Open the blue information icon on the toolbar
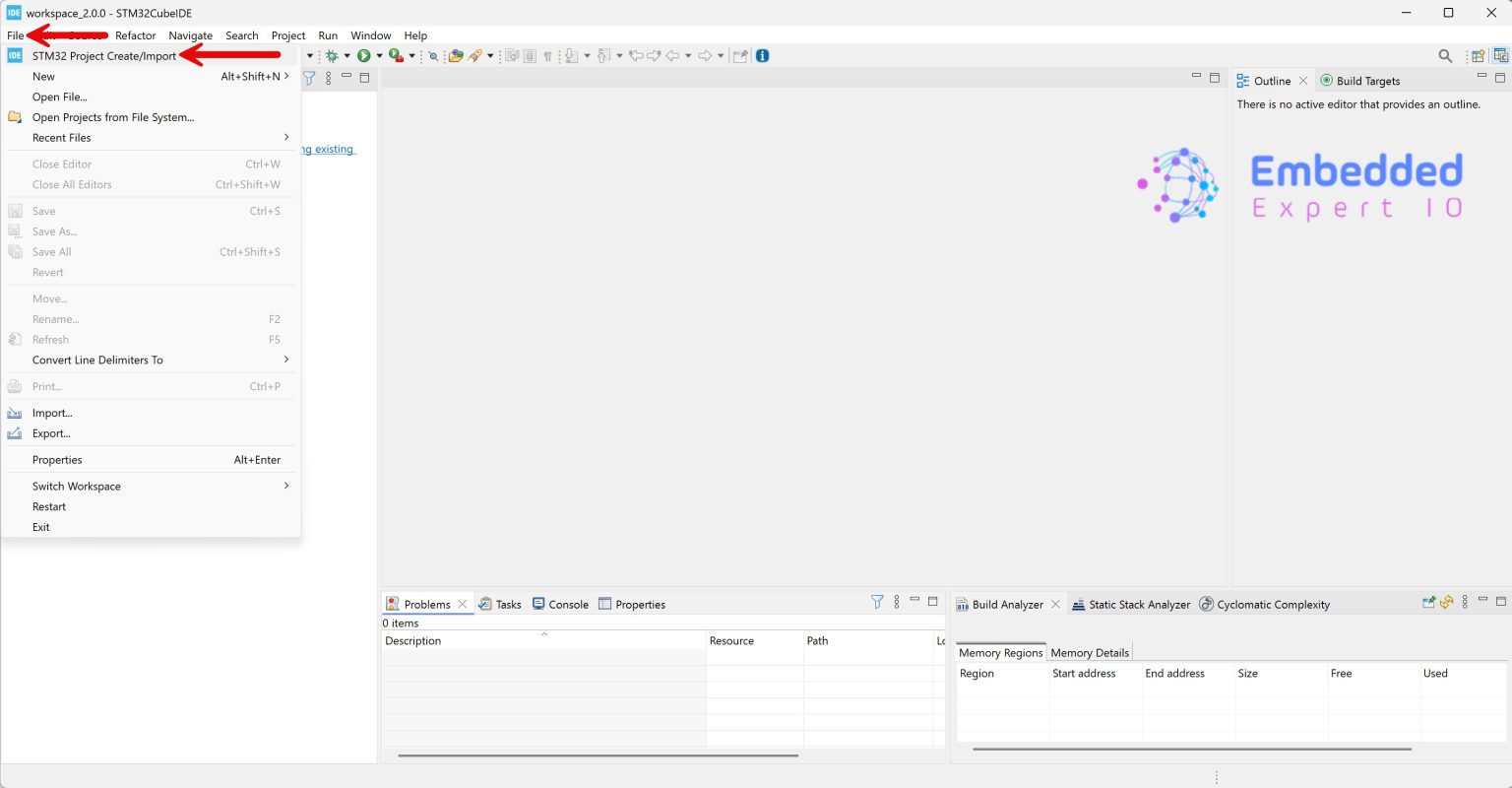 point(763,56)
